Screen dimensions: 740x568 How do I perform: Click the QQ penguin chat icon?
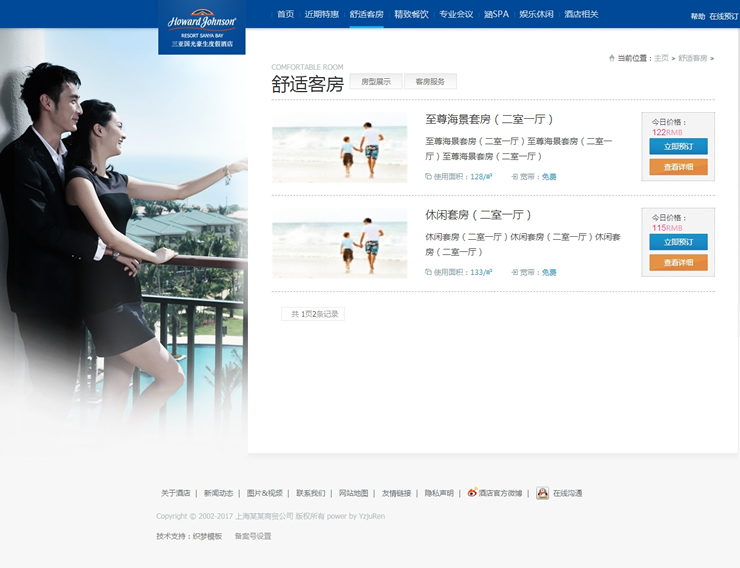[x=542, y=493]
